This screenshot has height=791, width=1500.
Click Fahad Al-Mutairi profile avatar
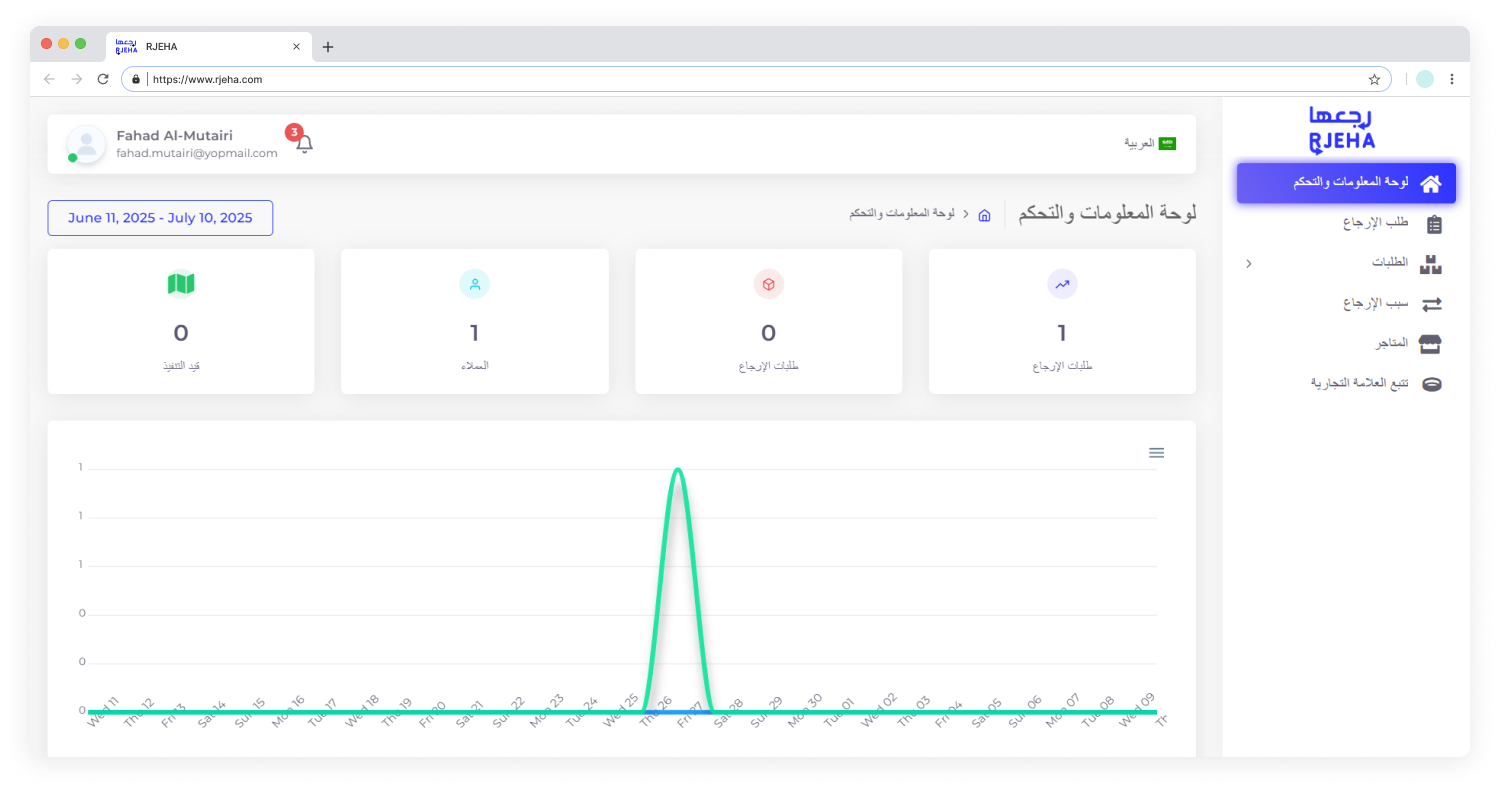click(x=86, y=144)
